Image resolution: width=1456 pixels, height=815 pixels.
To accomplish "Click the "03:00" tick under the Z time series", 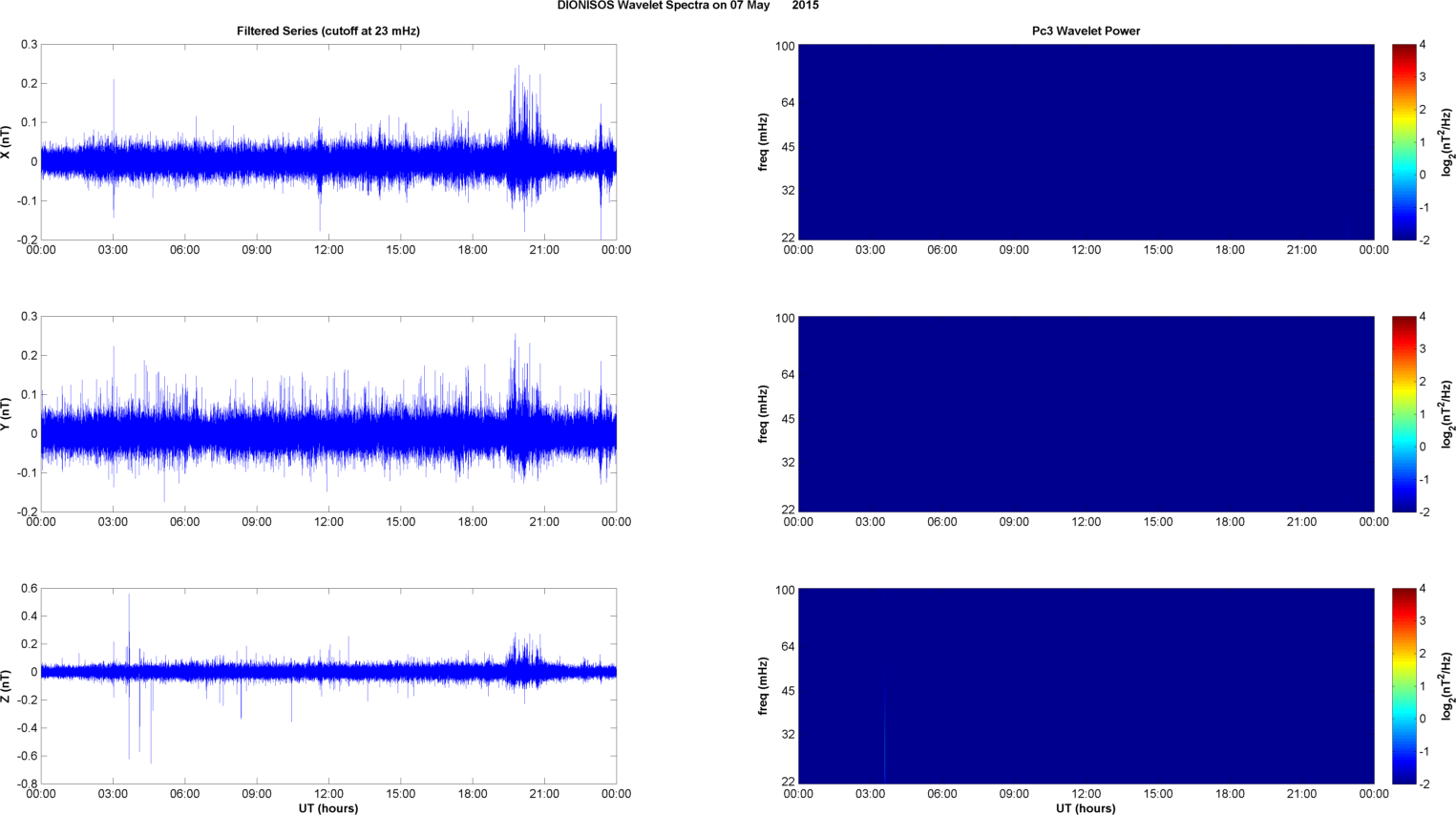I will (113, 794).
